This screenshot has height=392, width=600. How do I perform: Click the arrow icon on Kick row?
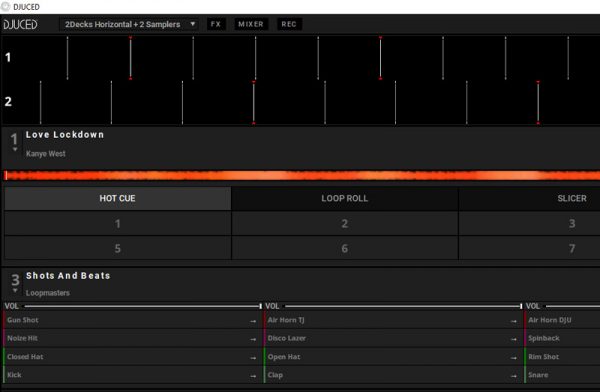coord(253,376)
